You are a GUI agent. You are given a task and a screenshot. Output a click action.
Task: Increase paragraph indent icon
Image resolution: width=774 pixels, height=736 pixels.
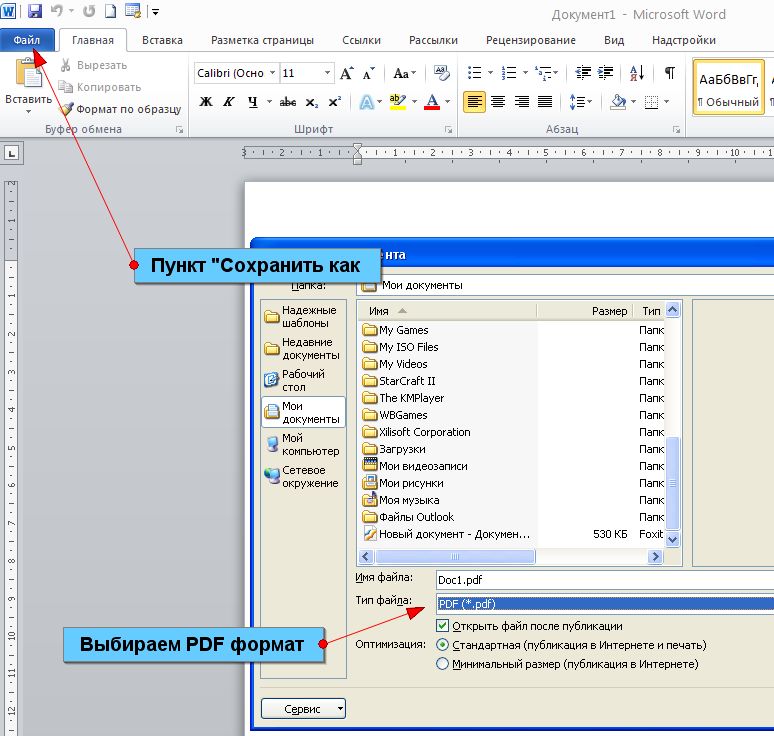tap(605, 73)
